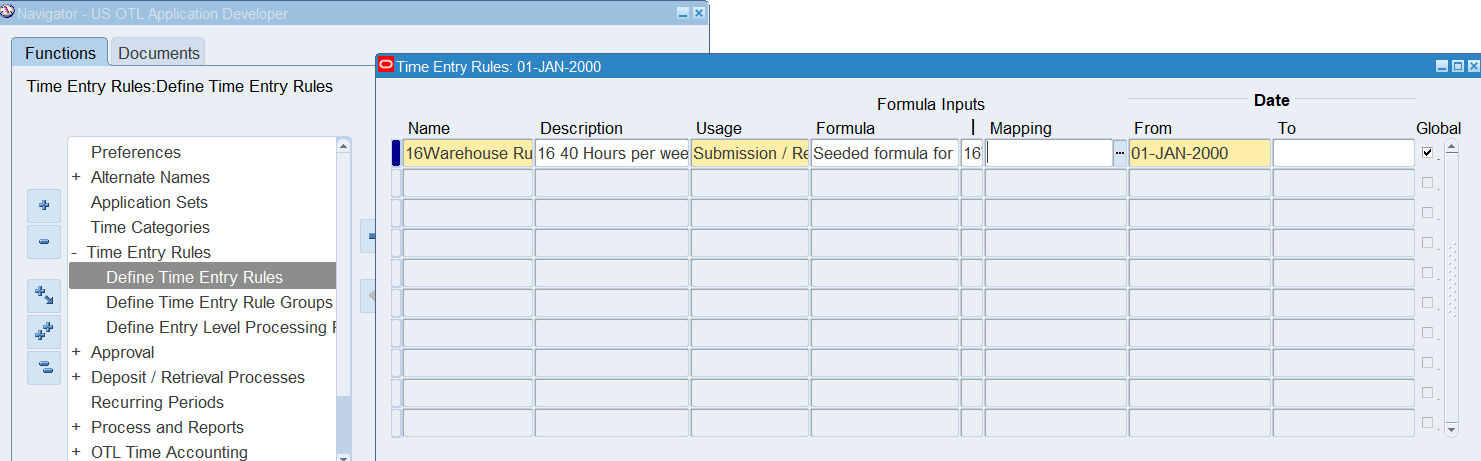Switch to the Documents tab
Image resolution: width=1481 pixels, height=461 pixels.
point(158,53)
